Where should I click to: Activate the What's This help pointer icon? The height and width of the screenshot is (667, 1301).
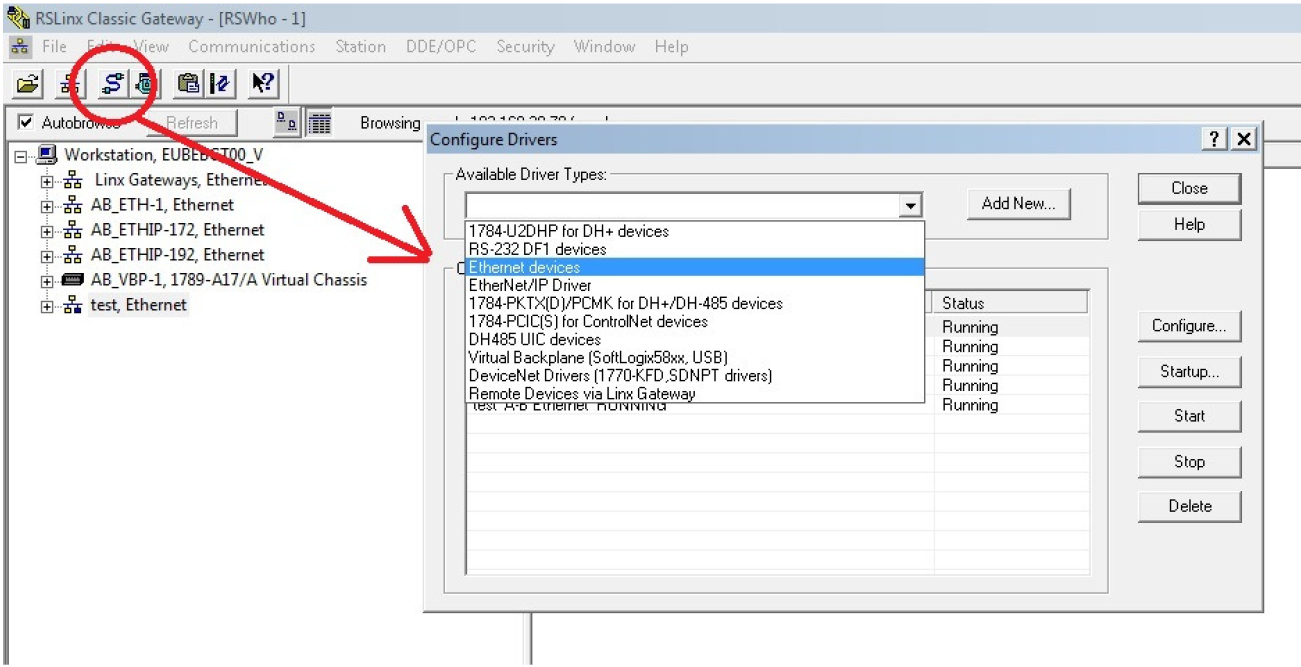click(263, 85)
